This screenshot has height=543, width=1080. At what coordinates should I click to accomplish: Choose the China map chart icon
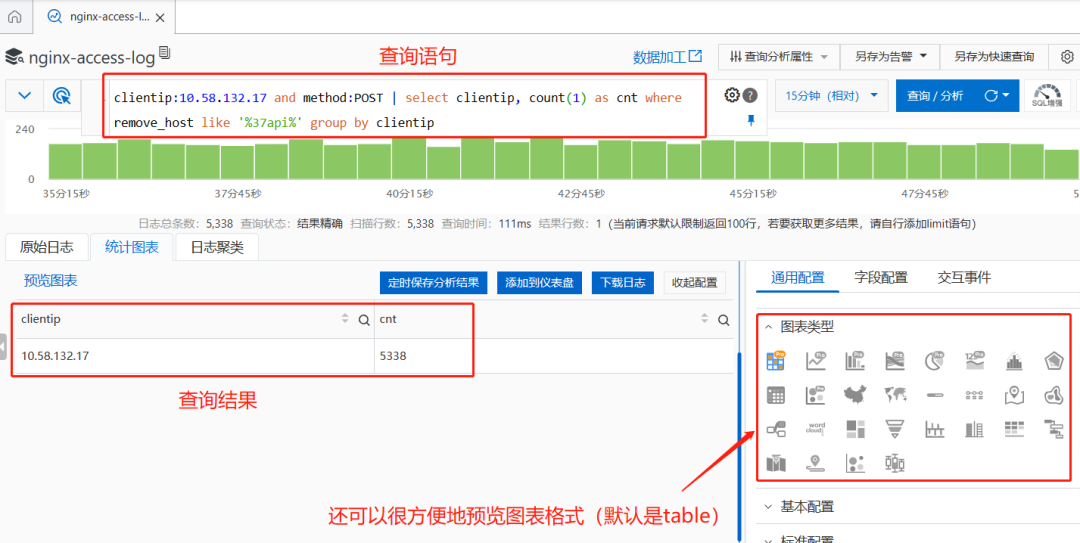(855, 394)
